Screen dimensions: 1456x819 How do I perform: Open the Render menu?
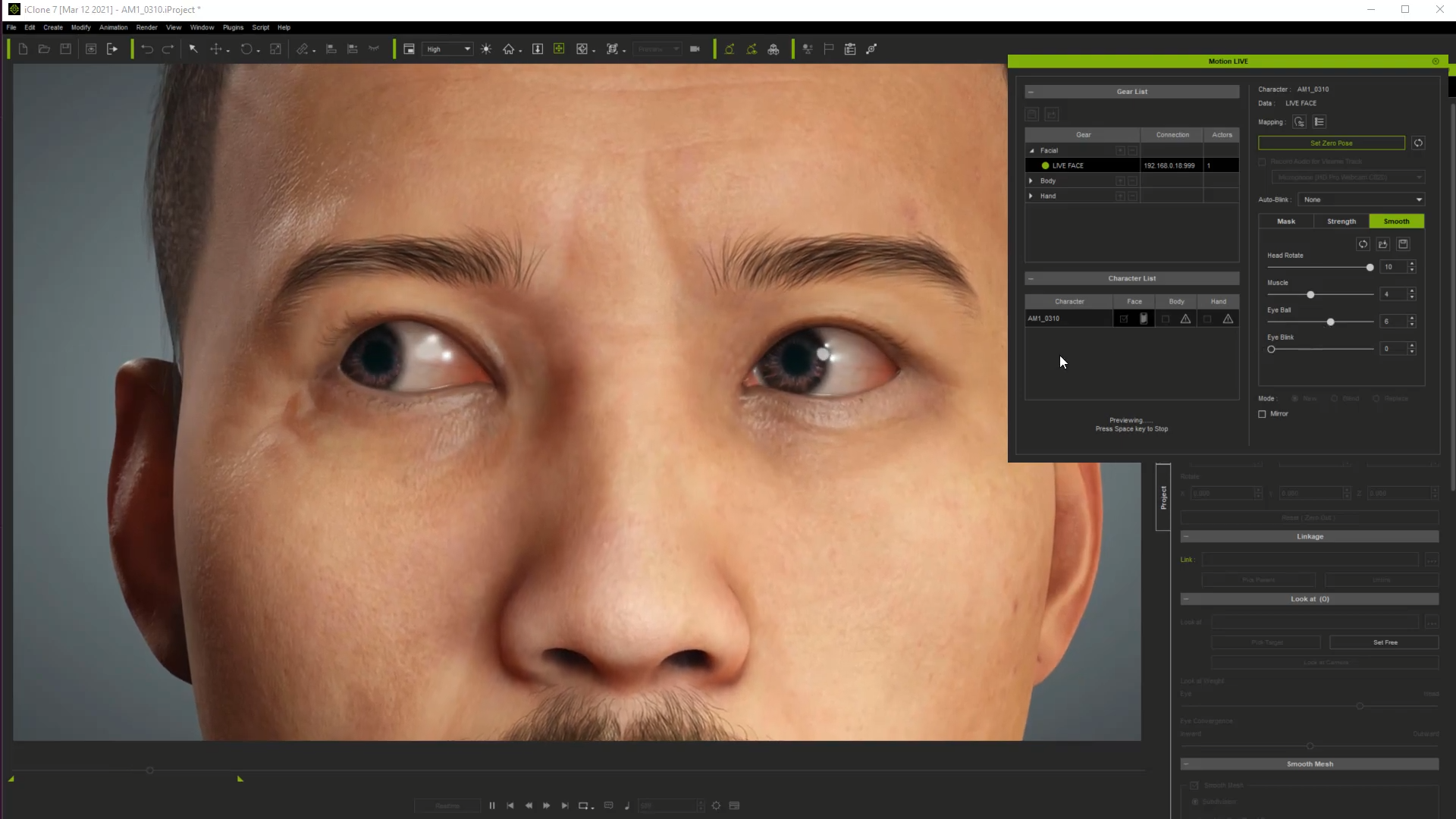146,27
